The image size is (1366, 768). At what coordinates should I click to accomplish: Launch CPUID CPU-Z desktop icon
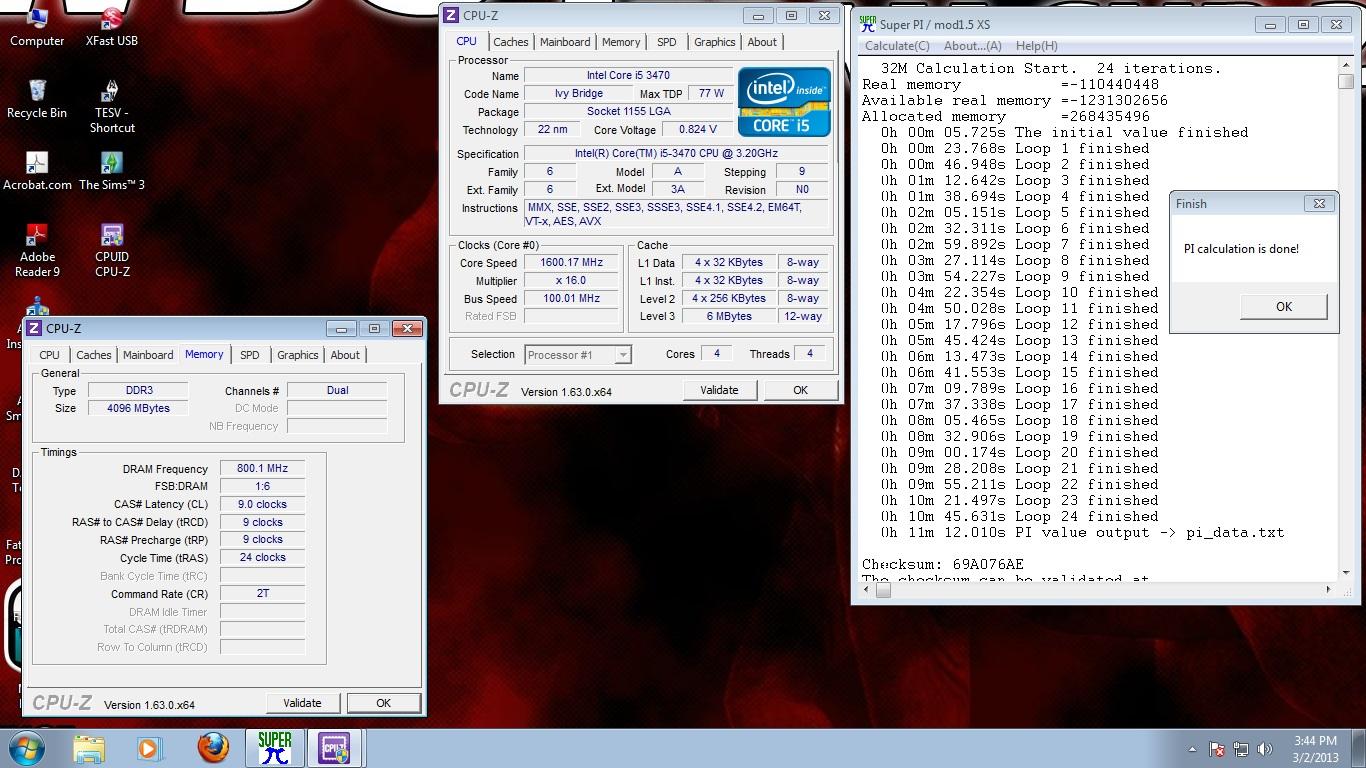click(112, 250)
